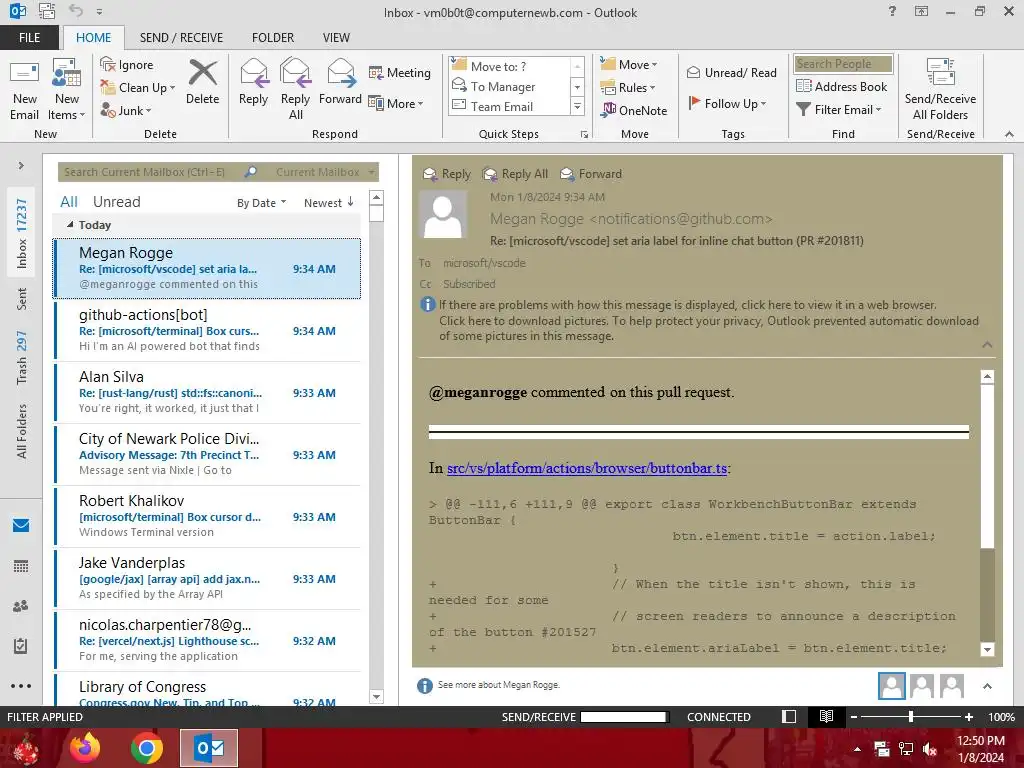Open the Junk dropdown
The width and height of the screenshot is (1024, 768).
pyautogui.click(x=126, y=110)
